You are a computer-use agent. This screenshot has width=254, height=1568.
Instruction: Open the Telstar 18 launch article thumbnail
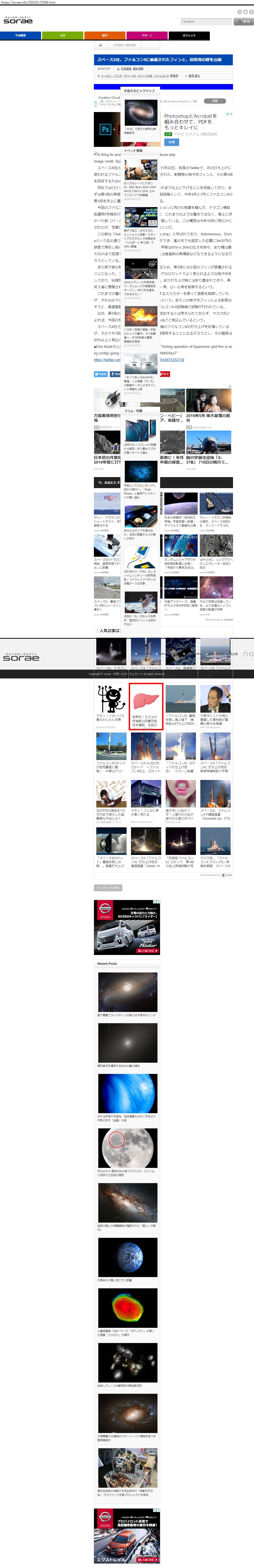point(146,841)
